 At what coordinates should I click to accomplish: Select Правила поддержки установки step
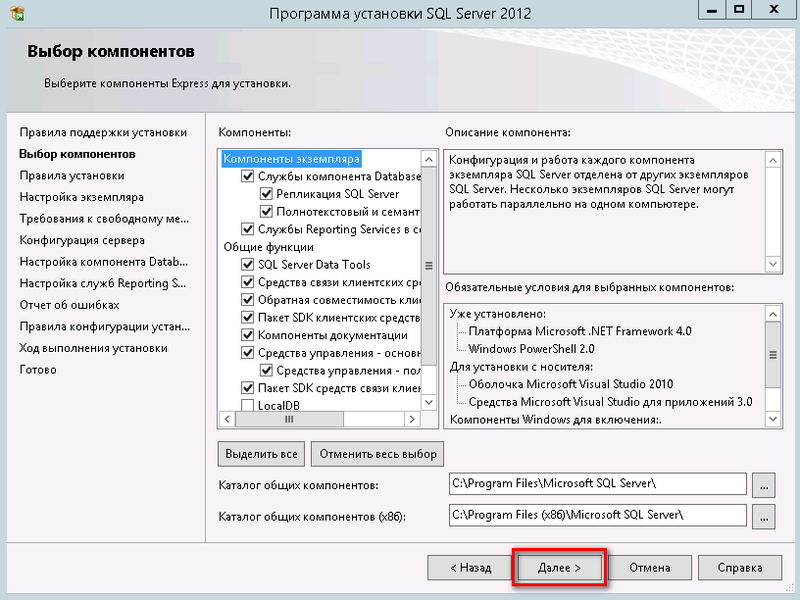coord(103,133)
